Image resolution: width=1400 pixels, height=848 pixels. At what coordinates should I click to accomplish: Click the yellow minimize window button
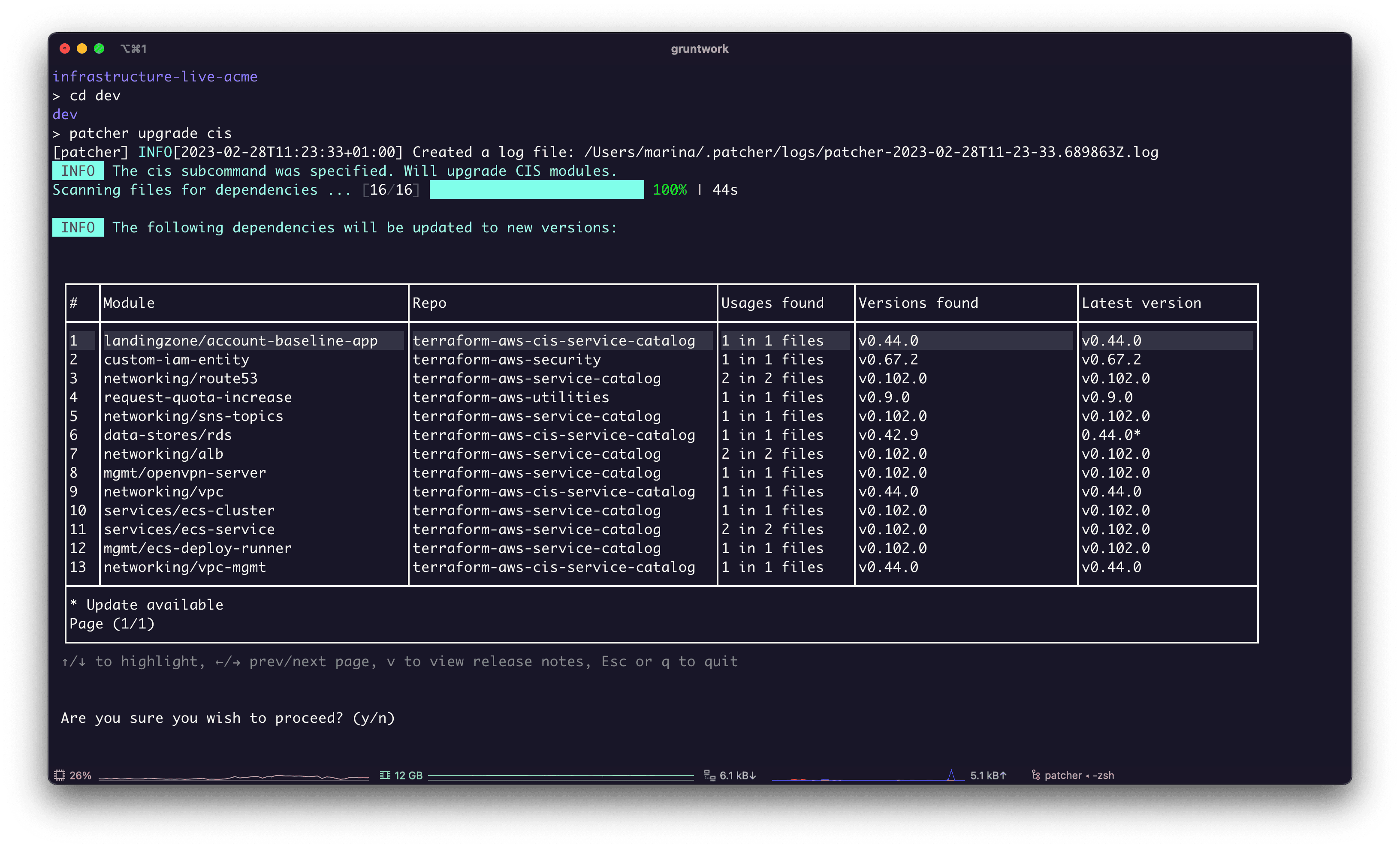82,49
